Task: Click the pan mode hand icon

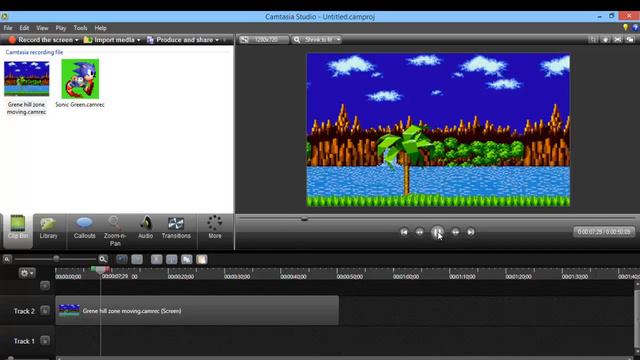Action: [605, 39]
